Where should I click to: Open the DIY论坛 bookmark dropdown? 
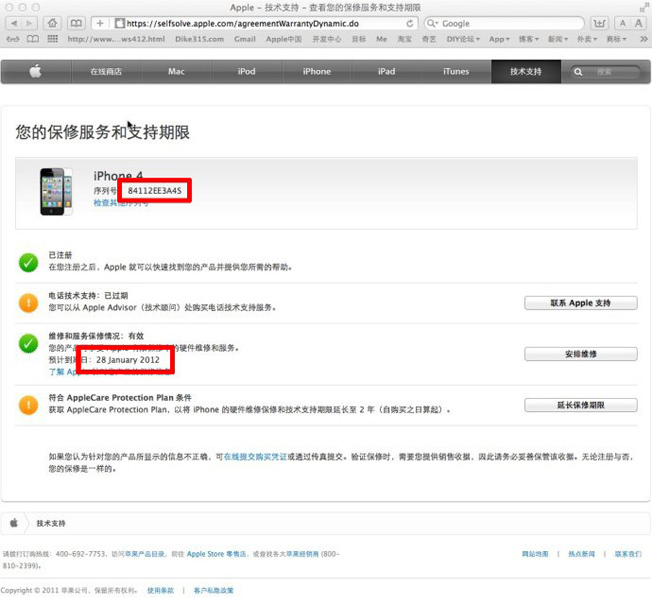(x=463, y=39)
